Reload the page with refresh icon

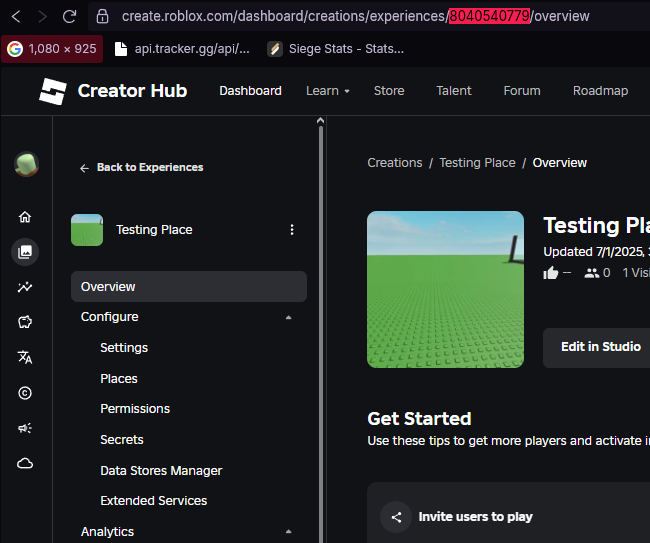tap(69, 17)
